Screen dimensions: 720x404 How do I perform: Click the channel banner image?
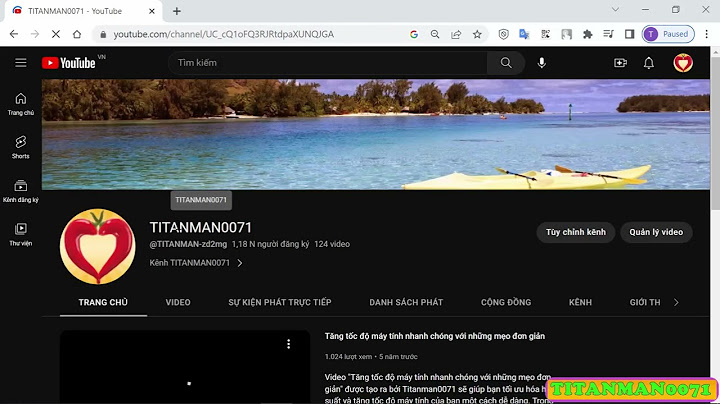point(376,135)
